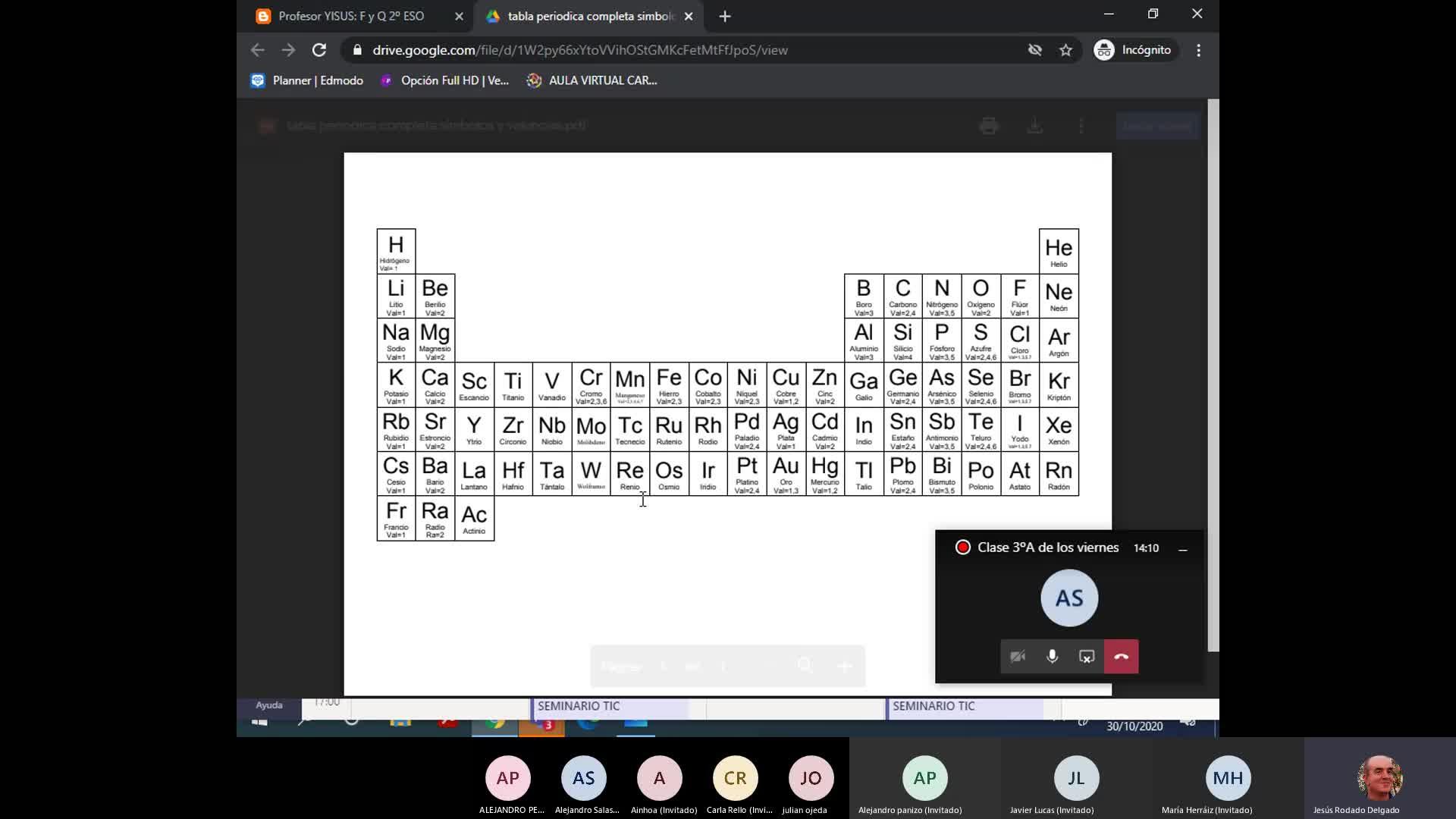Screen dimensions: 1456x819
Task: Stop screen sharing in call popup
Action: pos(1087,657)
